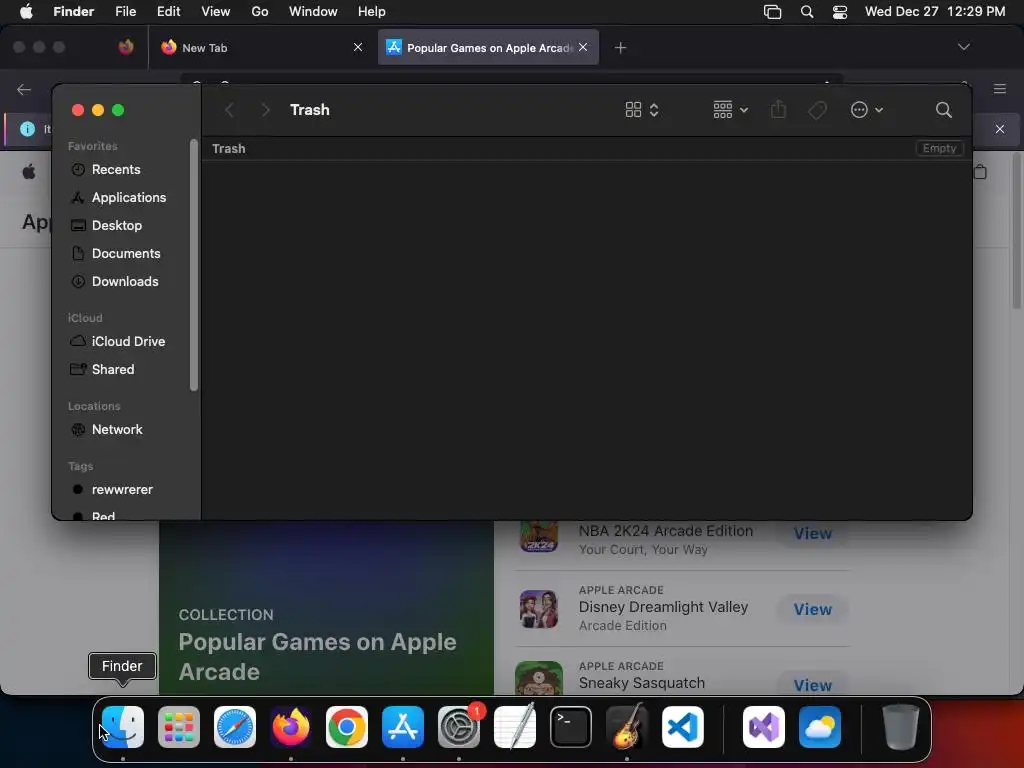Click Firefox back arrow button
1024x768 pixels.
(x=24, y=89)
